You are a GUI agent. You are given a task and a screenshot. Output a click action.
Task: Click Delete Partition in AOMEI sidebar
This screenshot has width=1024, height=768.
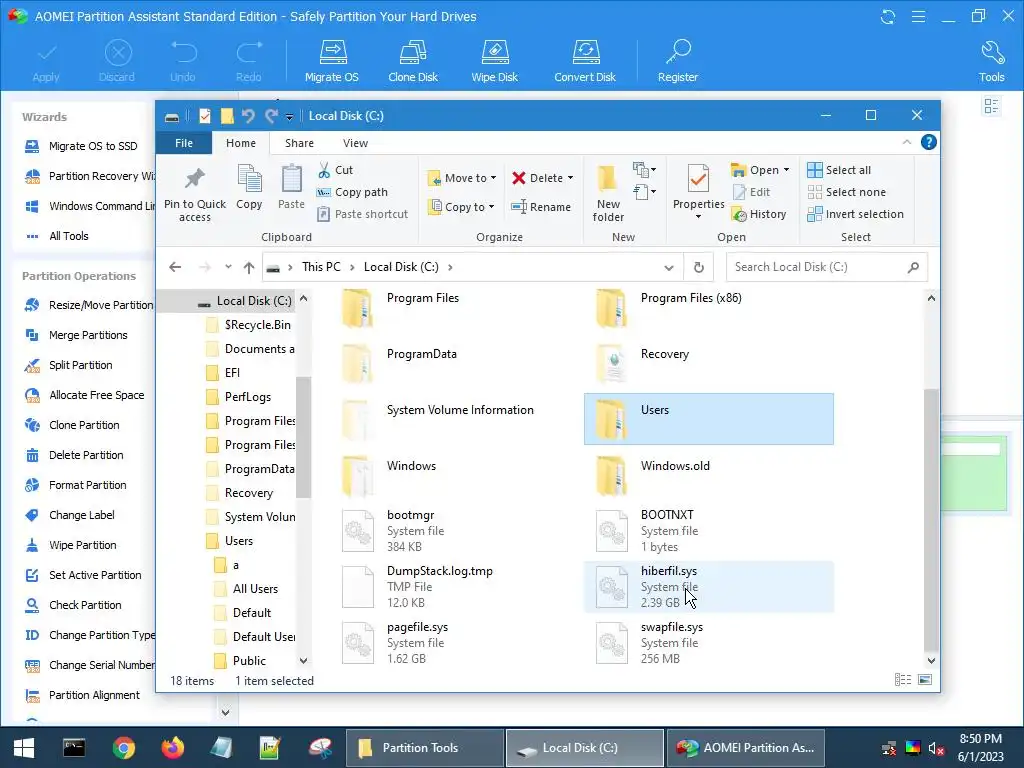(x=86, y=455)
